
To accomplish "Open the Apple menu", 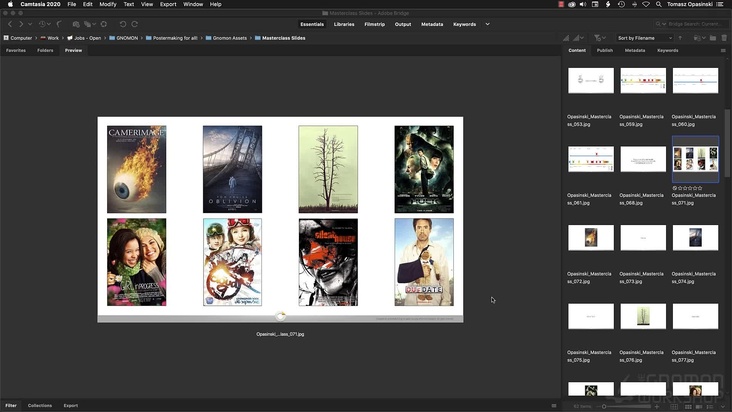I will [10, 4].
